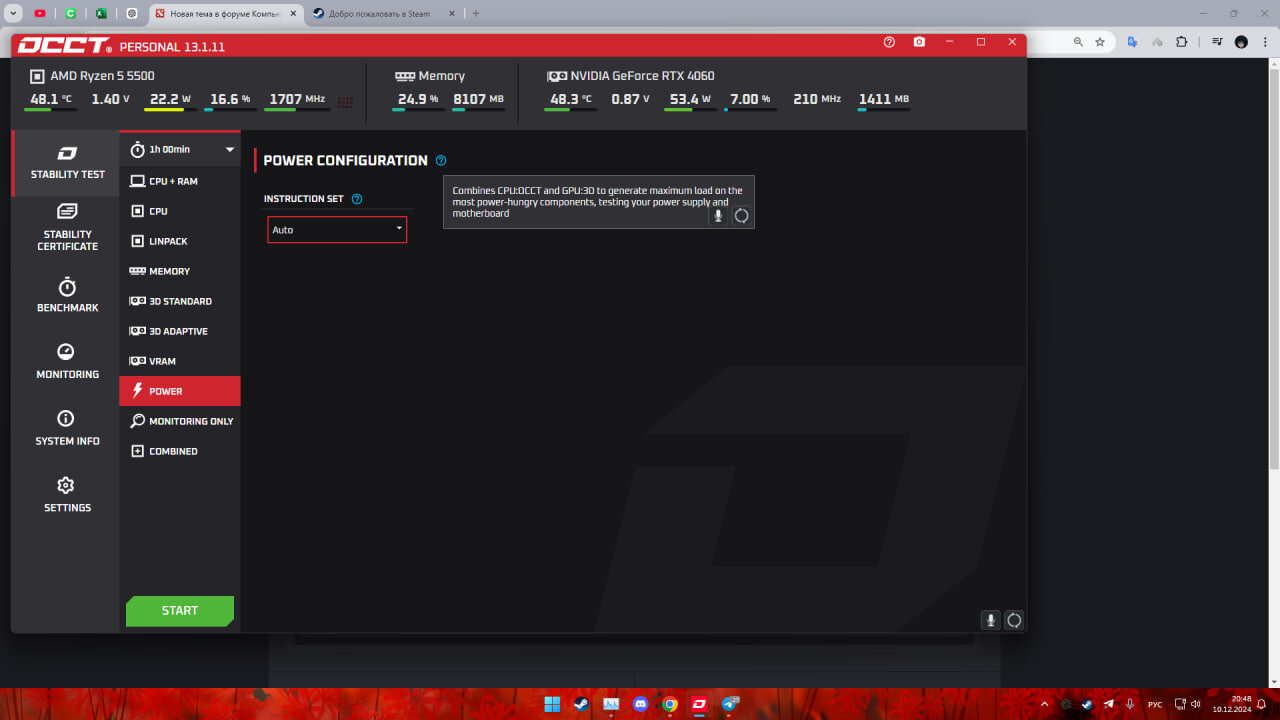Open the System Info section
The image size is (1280, 720).
coord(67,428)
